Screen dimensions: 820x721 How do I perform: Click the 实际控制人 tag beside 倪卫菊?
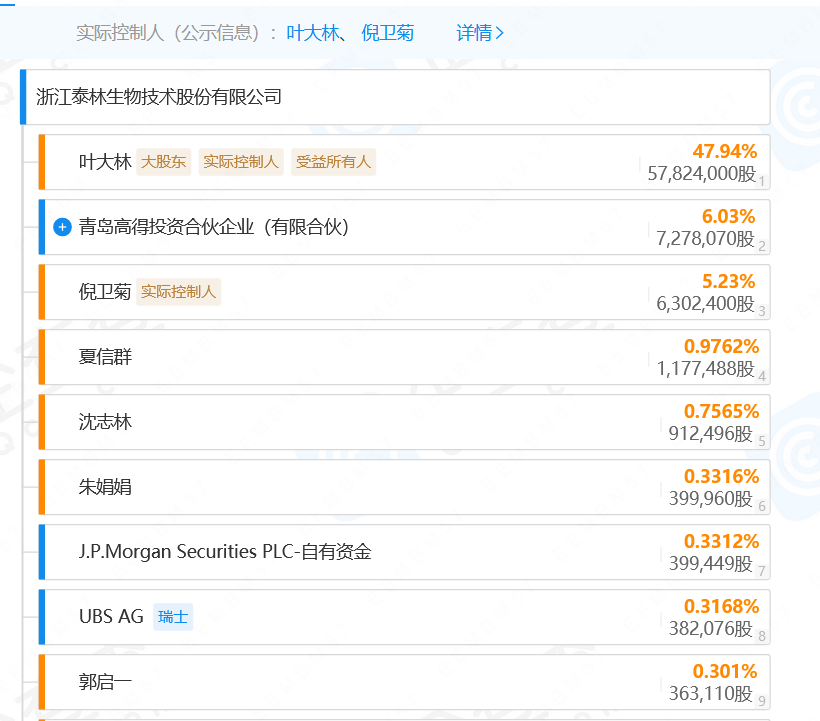[x=178, y=292]
